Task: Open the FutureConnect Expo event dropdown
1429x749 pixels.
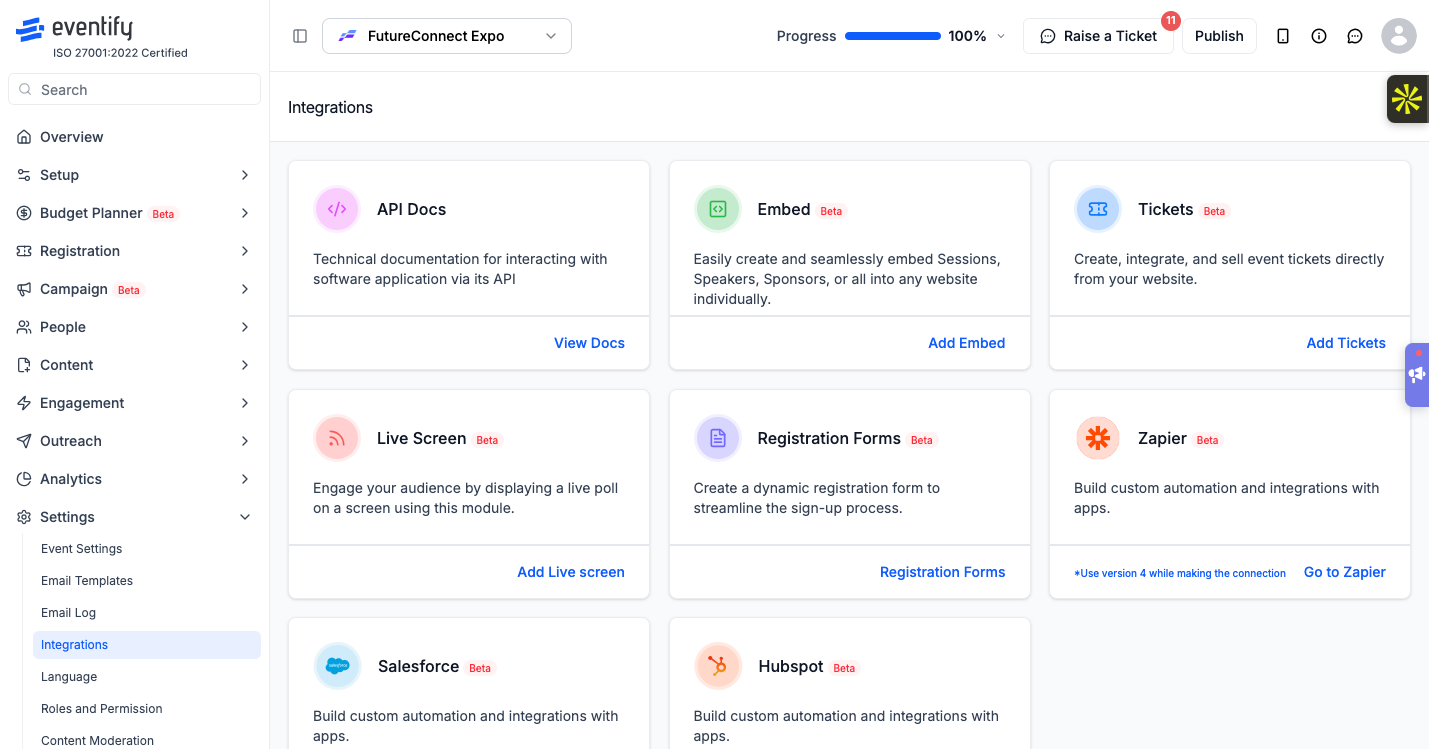Action: click(x=447, y=36)
